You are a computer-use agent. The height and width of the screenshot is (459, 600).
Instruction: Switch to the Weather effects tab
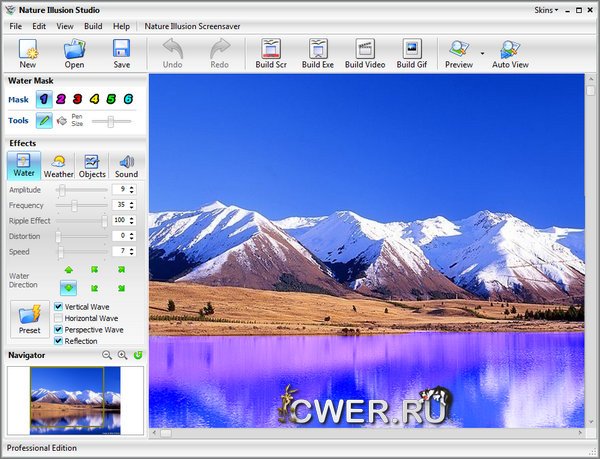point(58,165)
